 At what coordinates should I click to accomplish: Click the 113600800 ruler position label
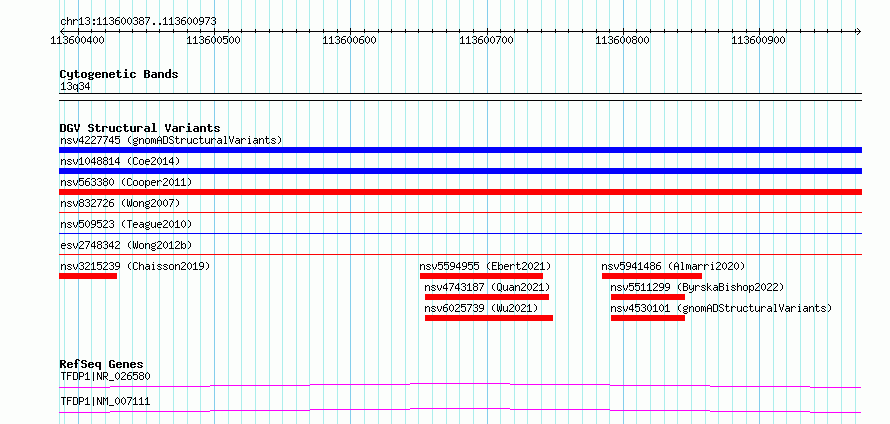(x=623, y=40)
